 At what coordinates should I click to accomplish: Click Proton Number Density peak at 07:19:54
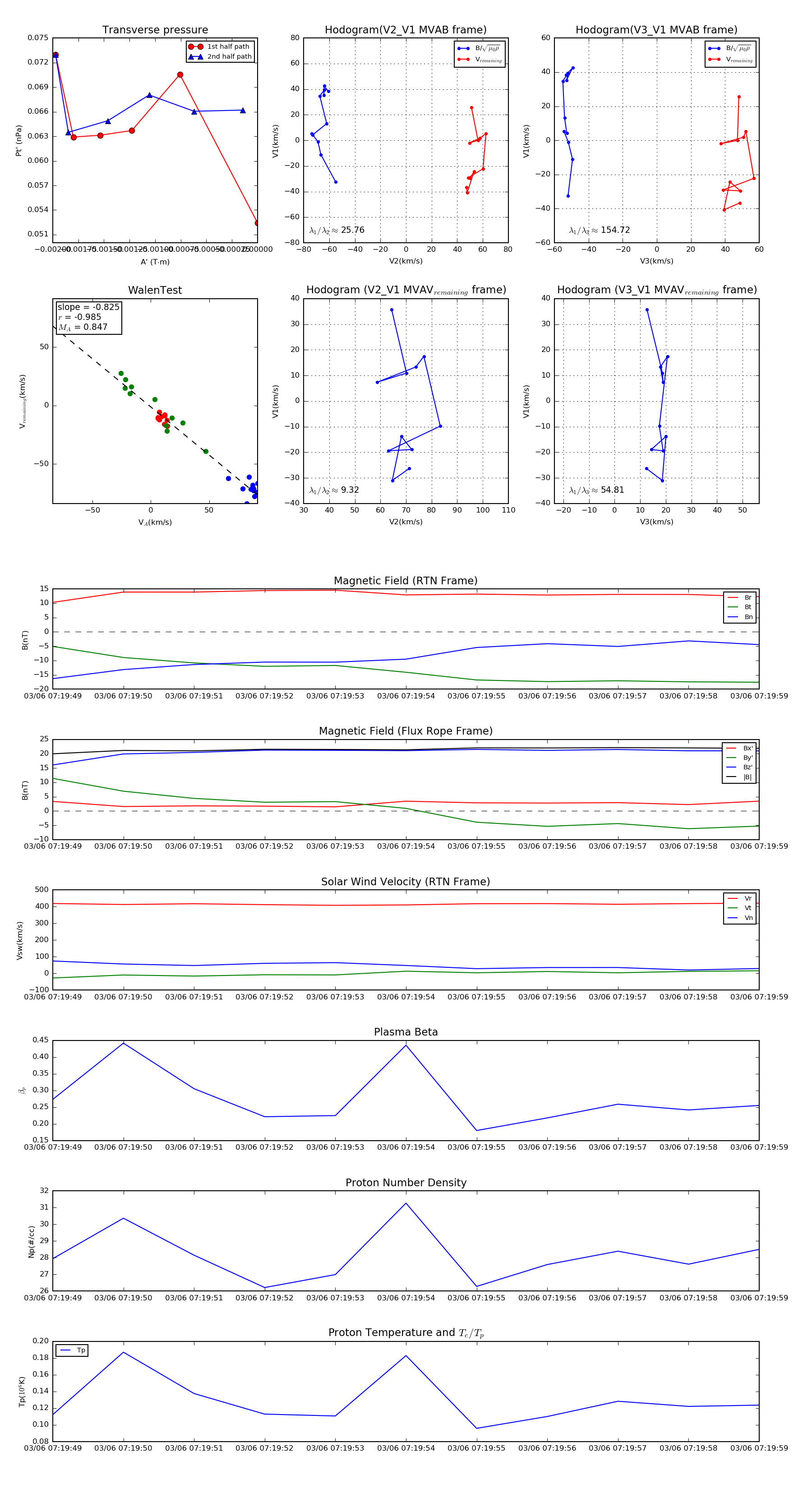point(406,1203)
